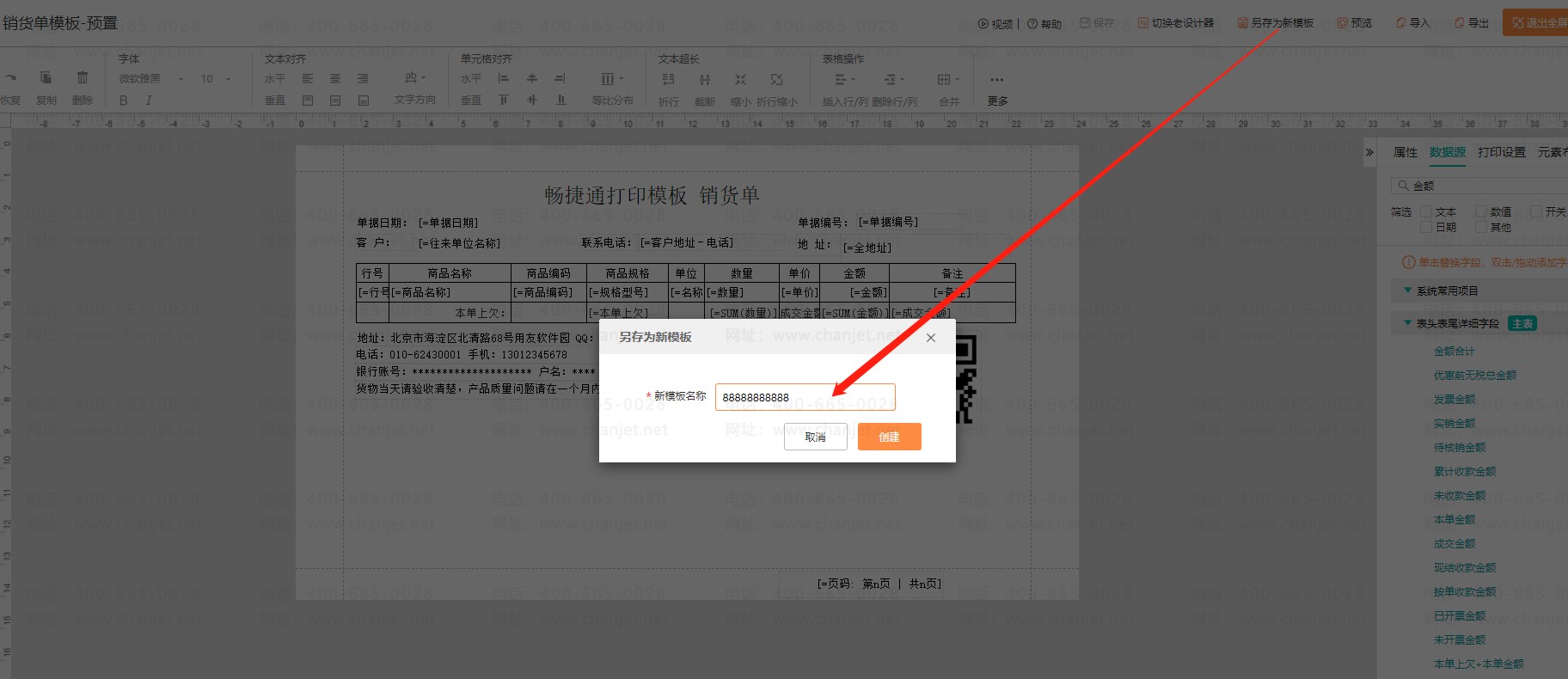The width and height of the screenshot is (1568, 679).
Task: Collapse the 表头表尾详细字段 section
Action: coord(1407,323)
